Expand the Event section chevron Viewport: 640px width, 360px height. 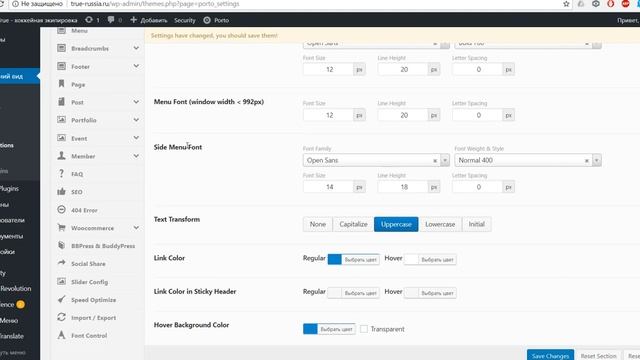click(x=136, y=138)
